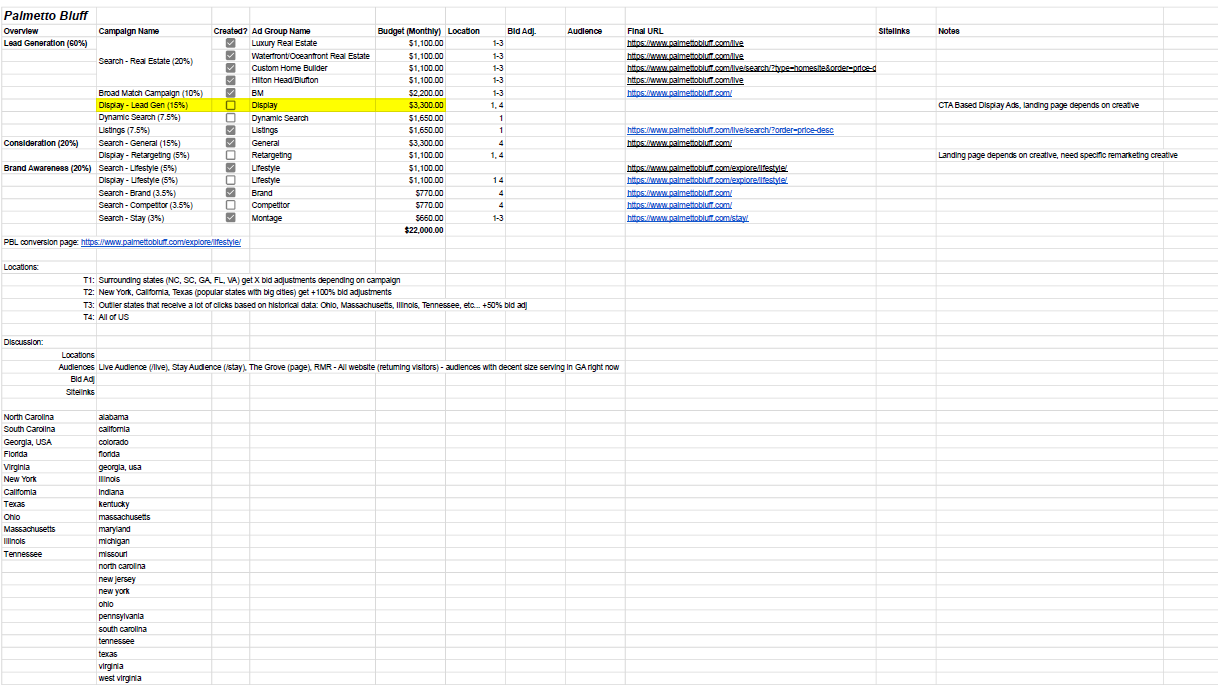Follow the palmettobluff.com/stay/ link

pos(688,217)
